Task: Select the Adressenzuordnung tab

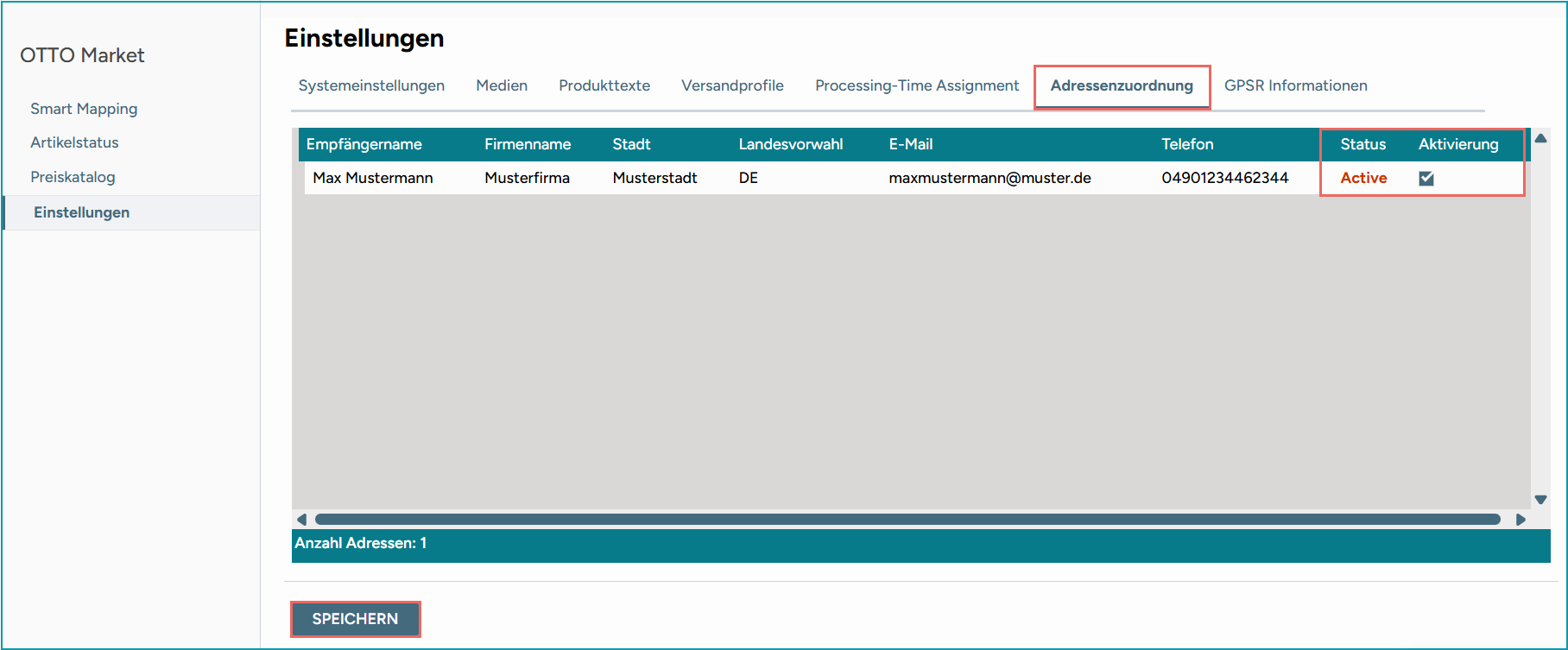Action: click(x=1122, y=85)
